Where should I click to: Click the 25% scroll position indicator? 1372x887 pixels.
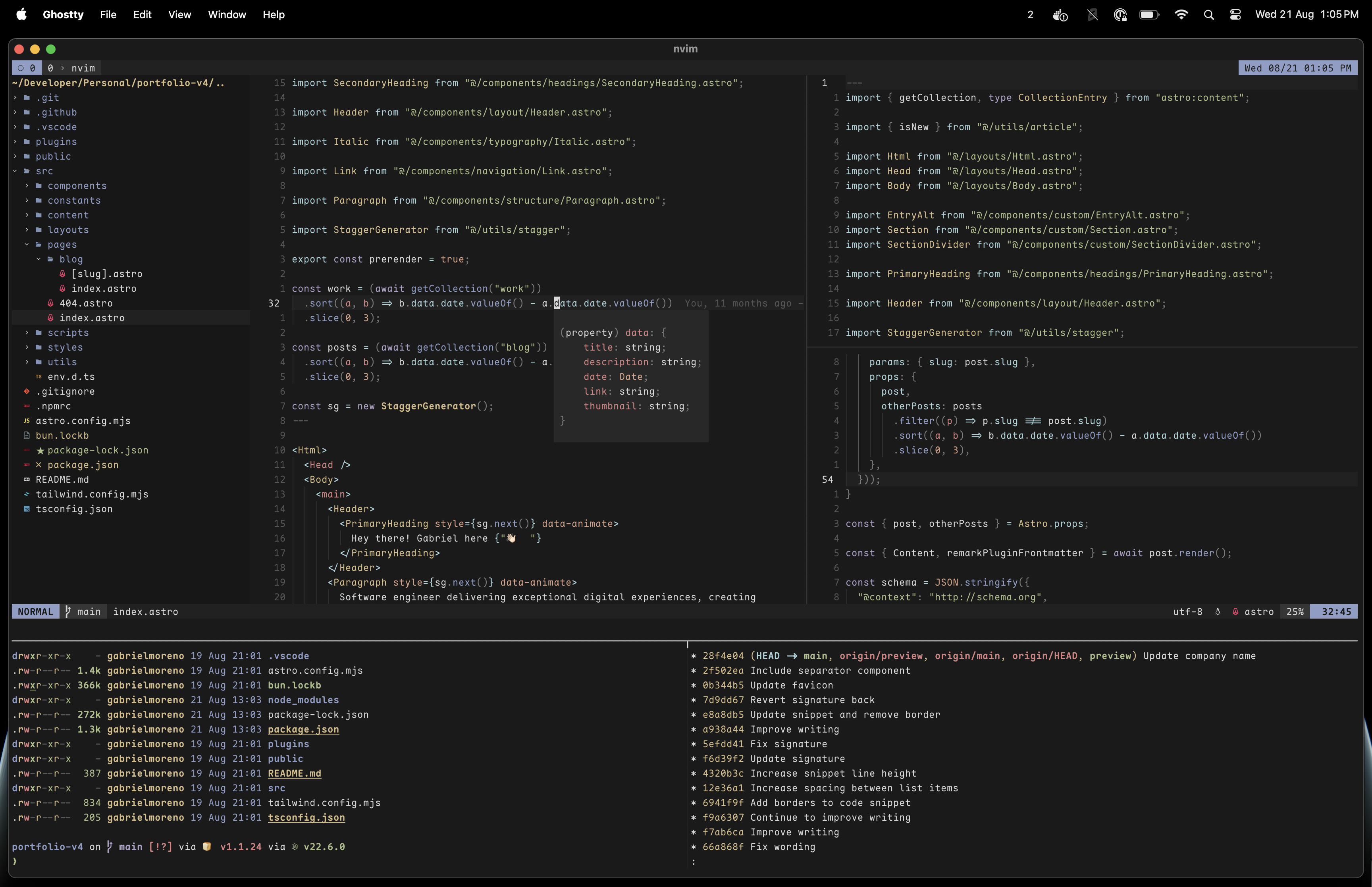coord(1295,612)
